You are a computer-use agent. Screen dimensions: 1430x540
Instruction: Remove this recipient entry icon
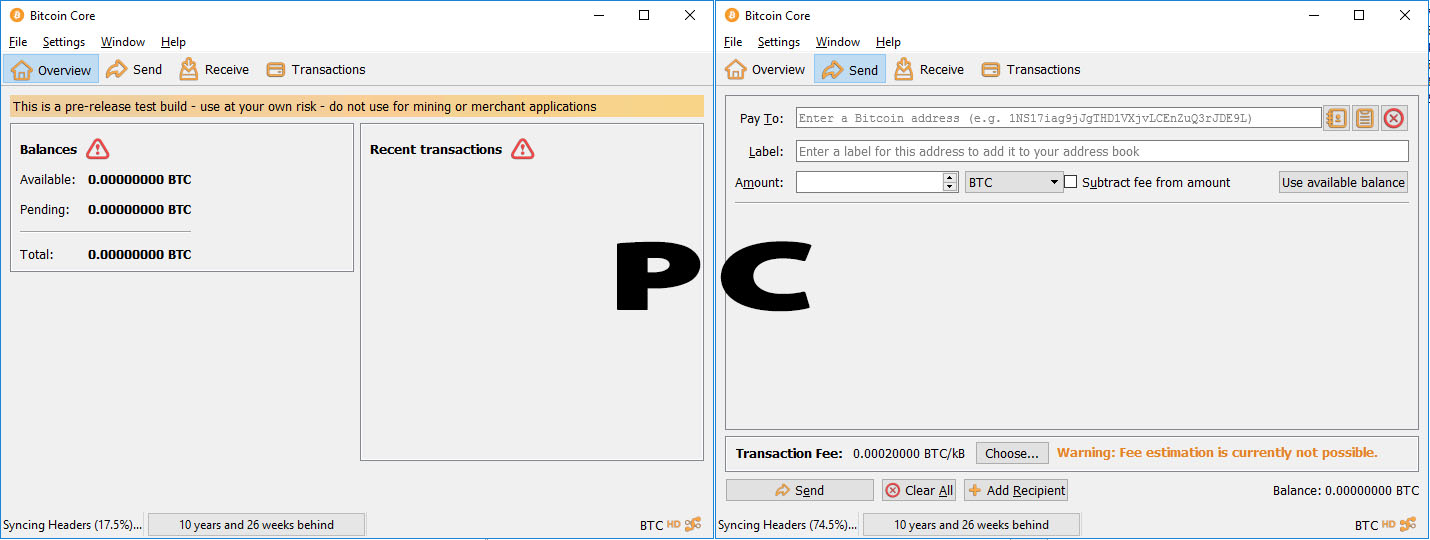click(1394, 118)
